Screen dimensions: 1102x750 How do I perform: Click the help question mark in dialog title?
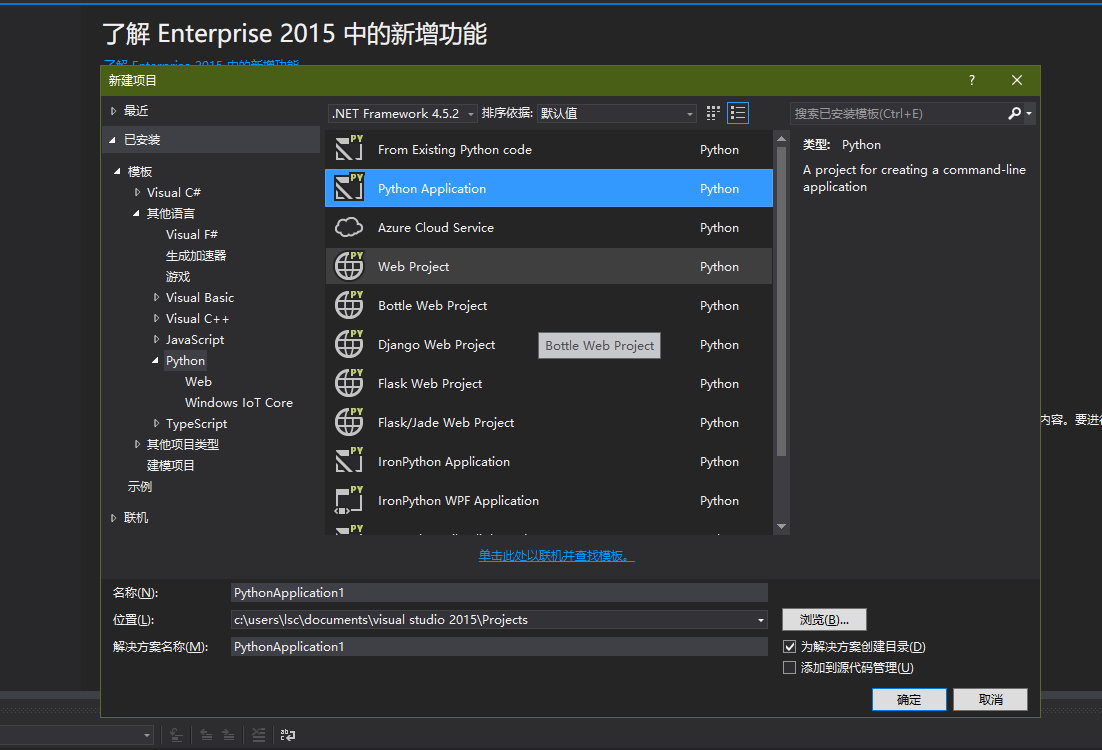pyautogui.click(x=972, y=80)
